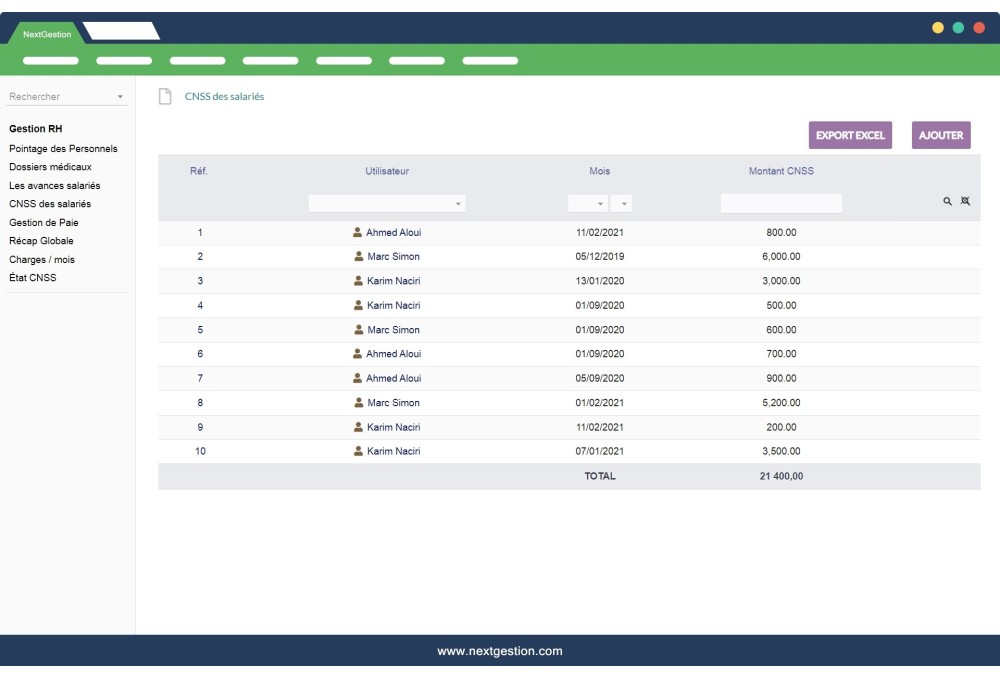Click the user icon next to Ahmed Aloui in row 1
The height and width of the screenshot is (679, 1000).
pos(356,233)
